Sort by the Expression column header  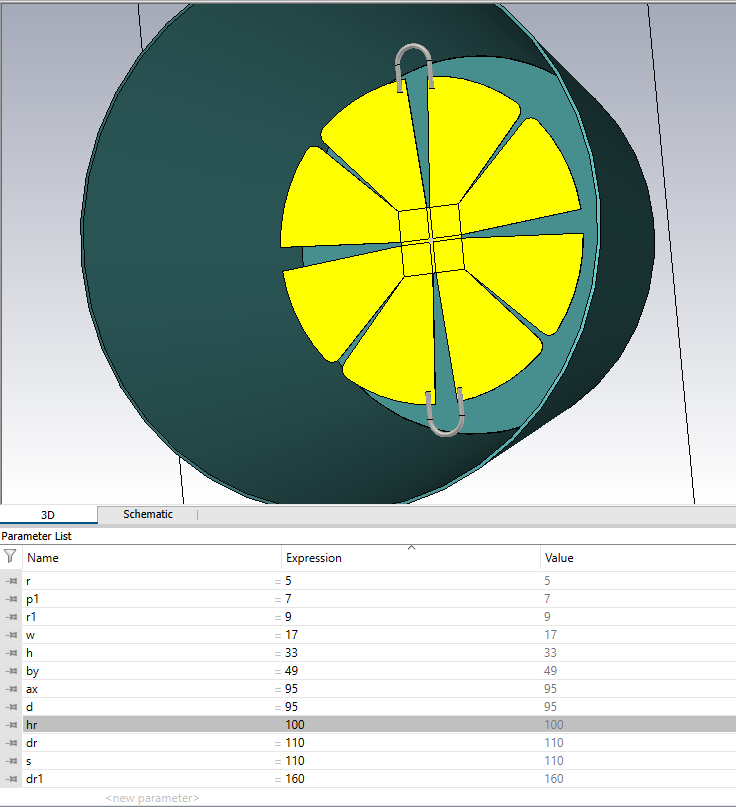313,558
